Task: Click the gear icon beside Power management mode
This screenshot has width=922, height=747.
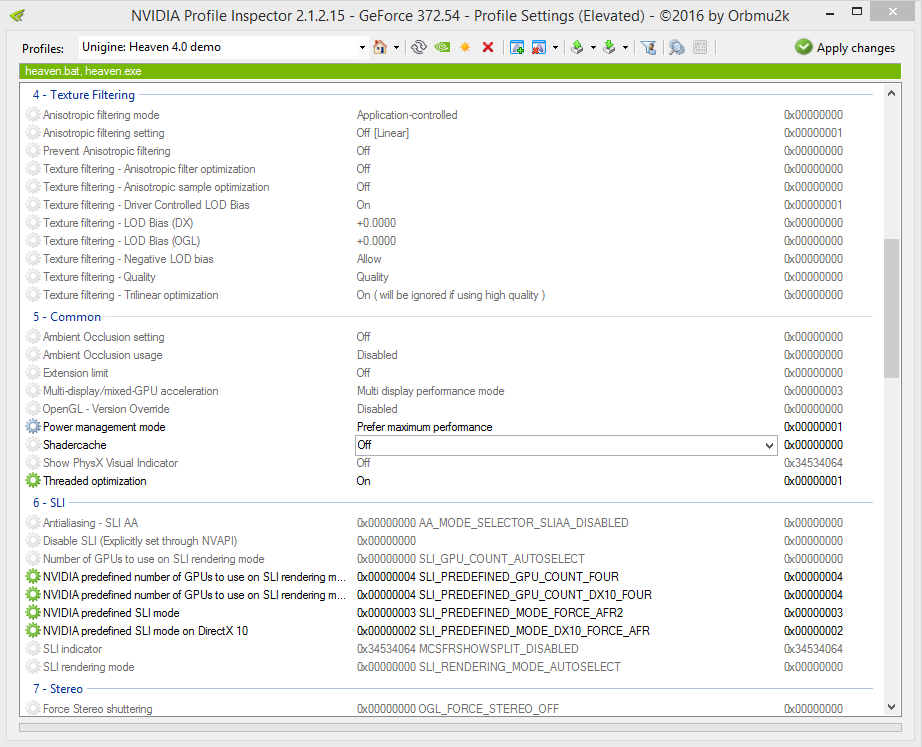Action: [33, 426]
